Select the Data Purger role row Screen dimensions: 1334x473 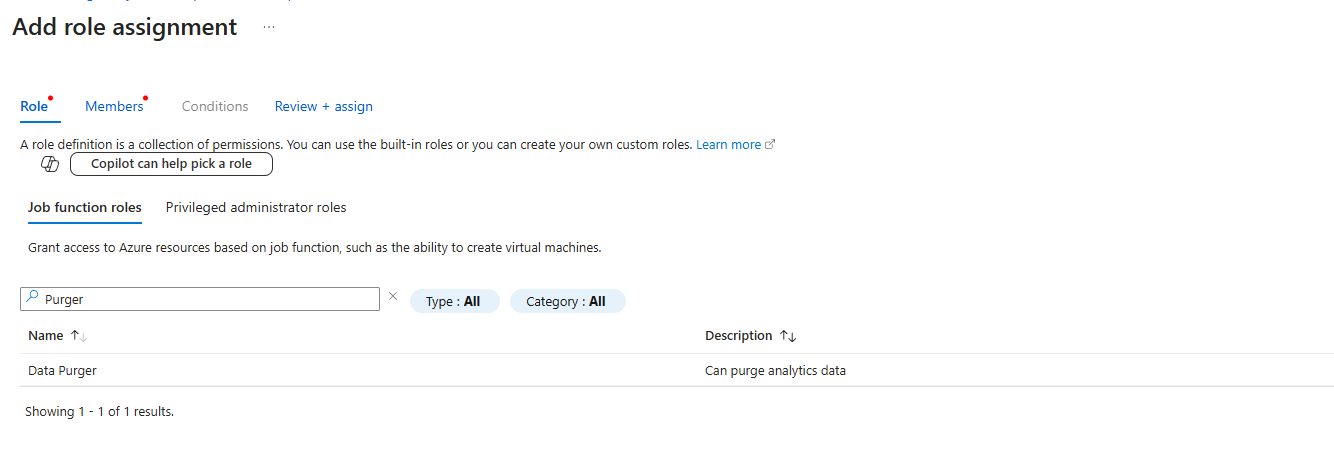point(63,371)
